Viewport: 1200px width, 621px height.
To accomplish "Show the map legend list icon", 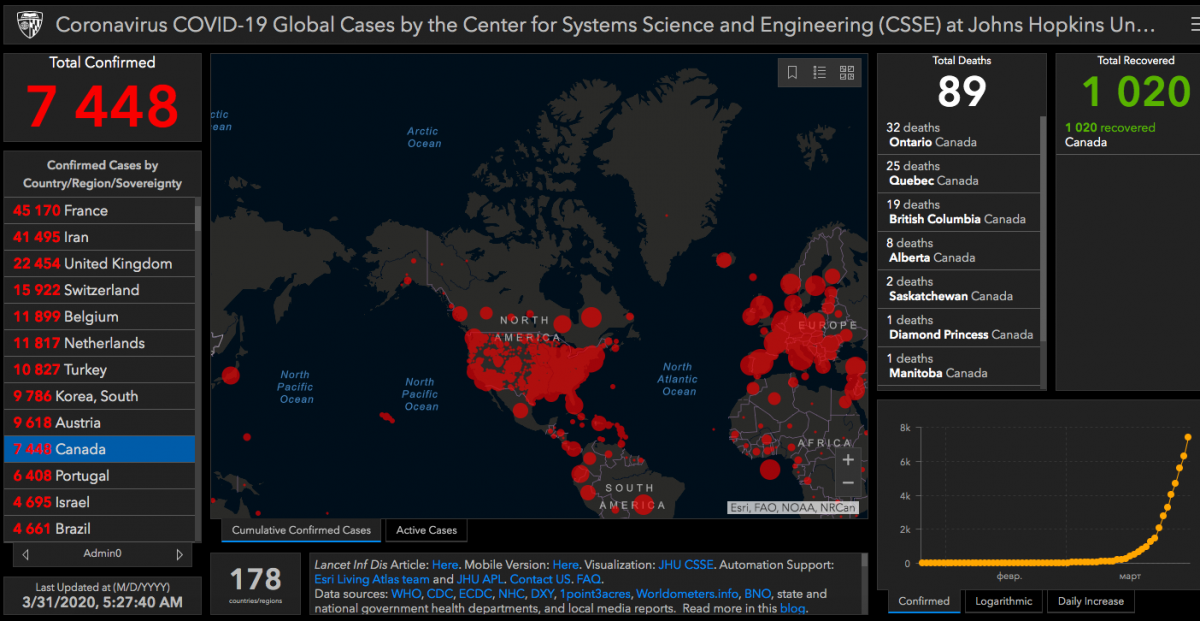I will [819, 72].
